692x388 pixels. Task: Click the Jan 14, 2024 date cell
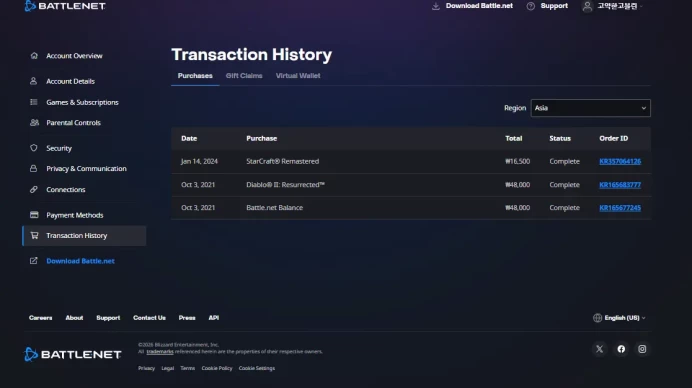coord(199,162)
